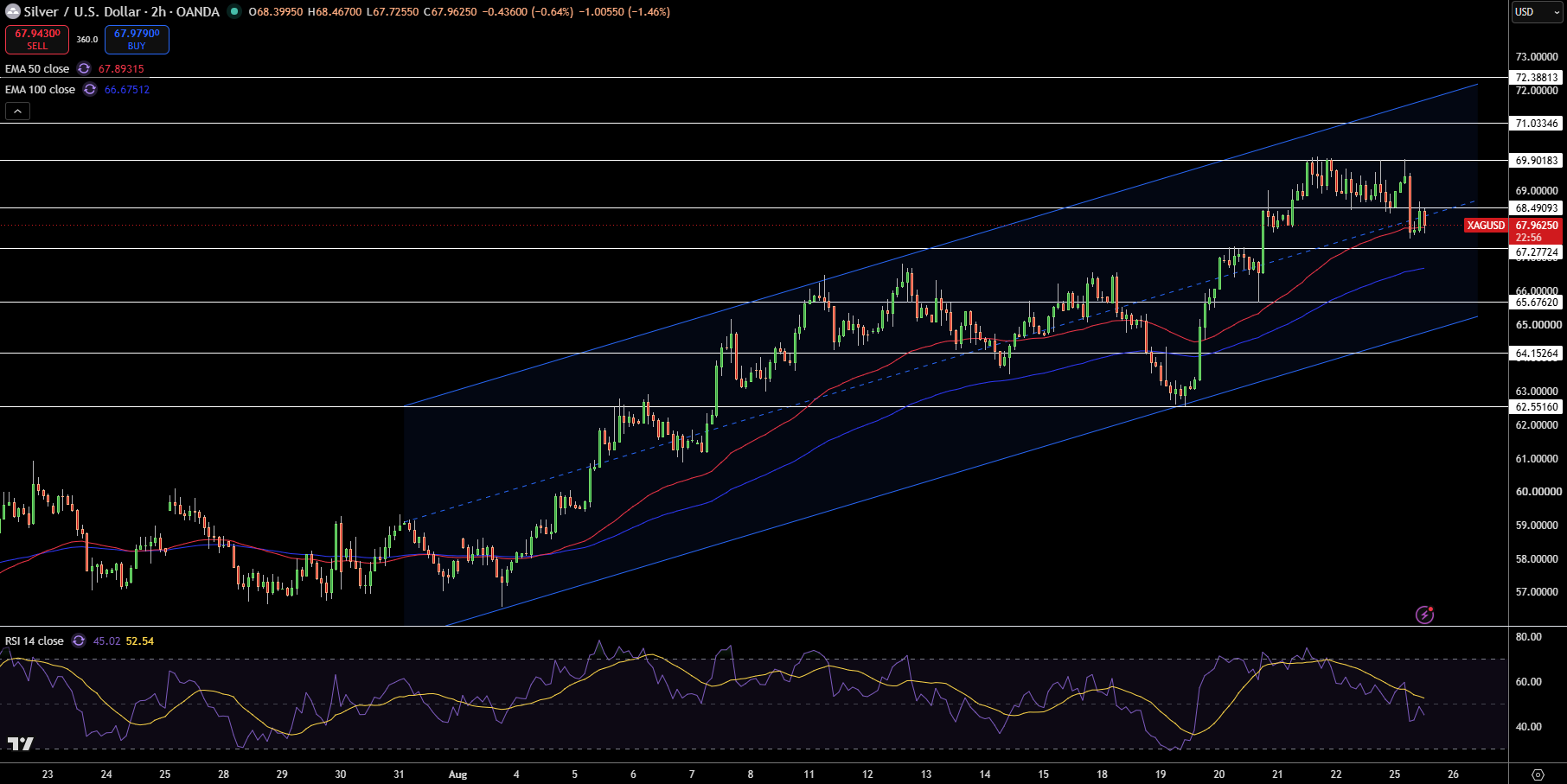Click the RSI 14 refresh circle icon
Image resolution: width=1567 pixels, height=784 pixels.
point(79,641)
